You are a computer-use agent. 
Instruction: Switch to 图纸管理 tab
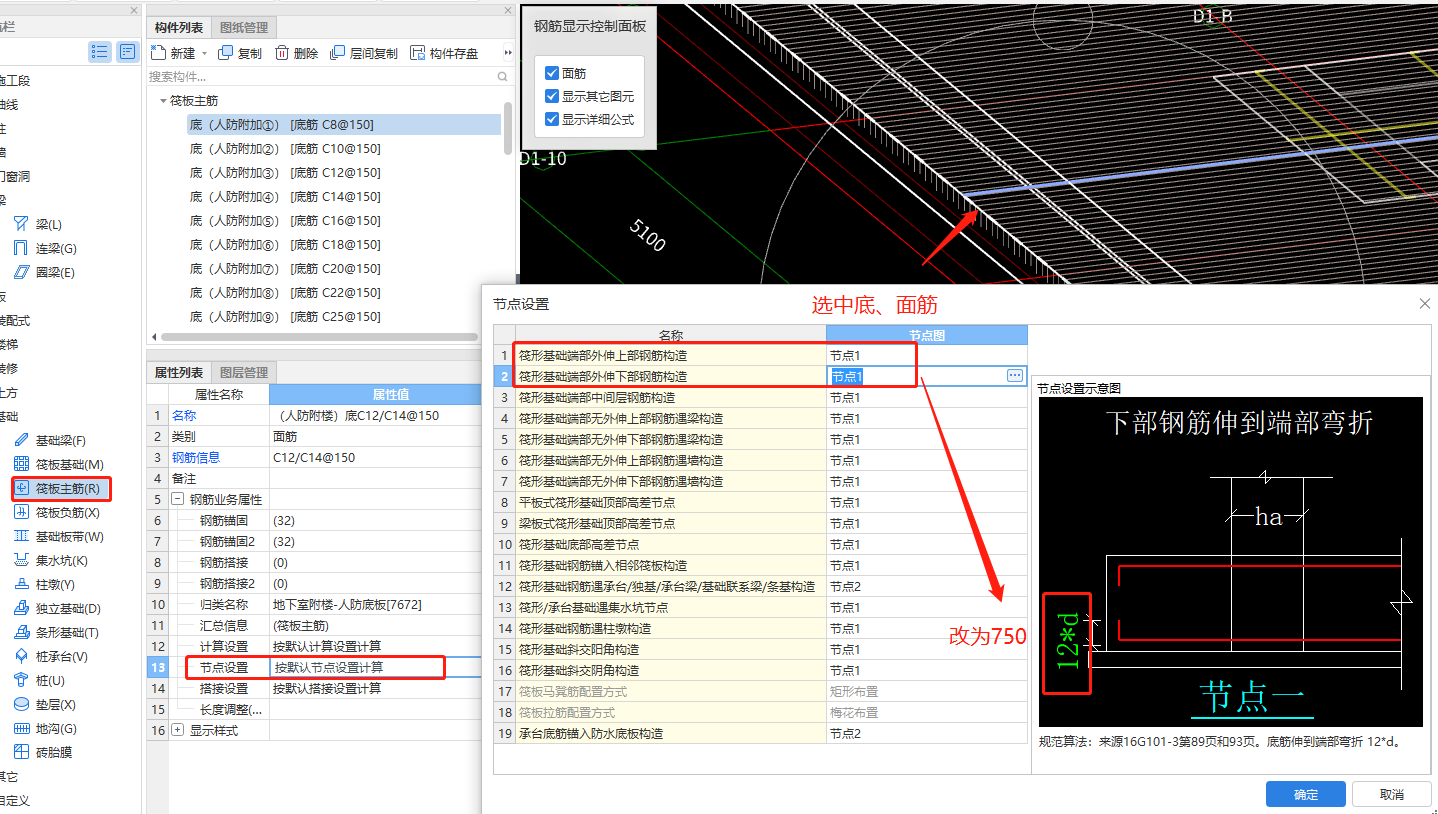point(243,27)
